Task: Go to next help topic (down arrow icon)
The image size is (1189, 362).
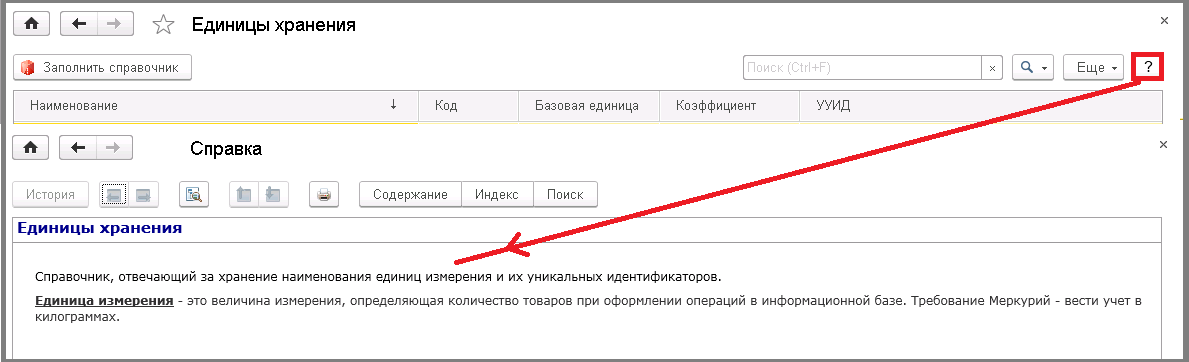Action: click(272, 194)
